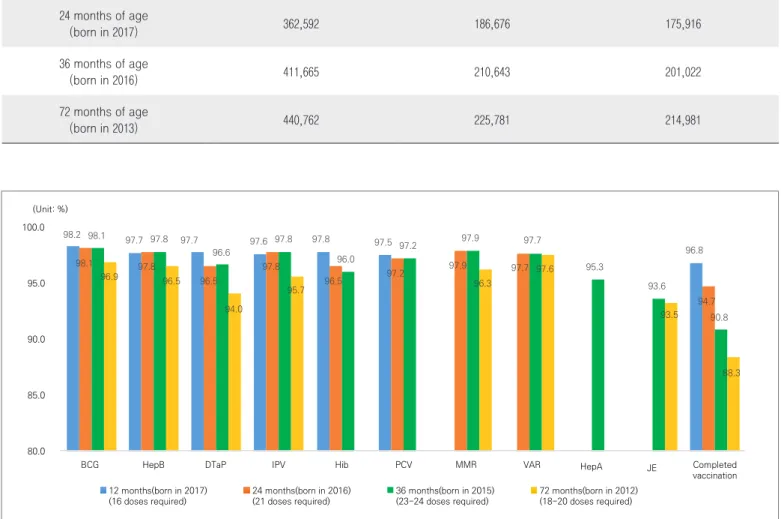Click the 97.5 data label above PCV
The height and width of the screenshot is (519, 781).
[x=383, y=242]
